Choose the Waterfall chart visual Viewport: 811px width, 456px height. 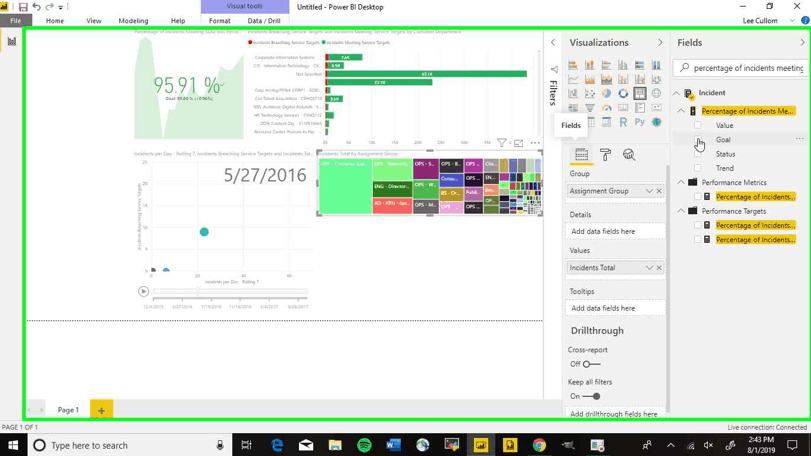[x=573, y=94]
